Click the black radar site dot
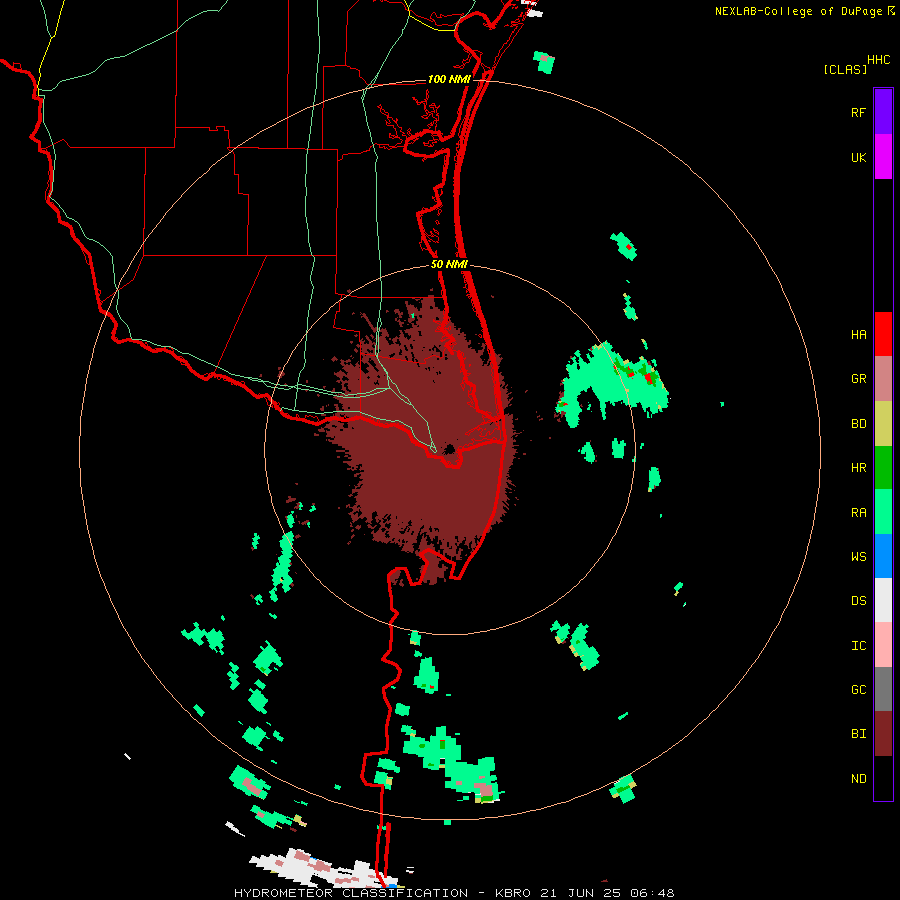The width and height of the screenshot is (900, 900). point(448,449)
